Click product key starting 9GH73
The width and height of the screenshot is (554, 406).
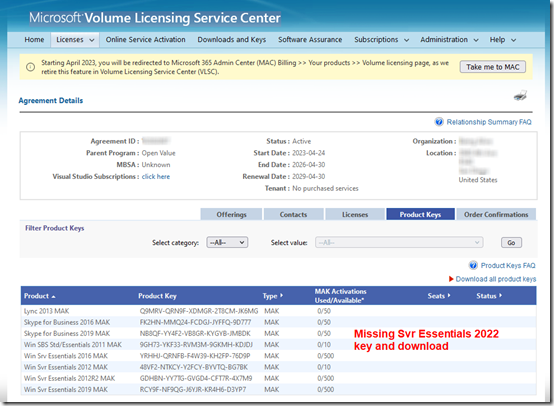[x=196, y=345]
